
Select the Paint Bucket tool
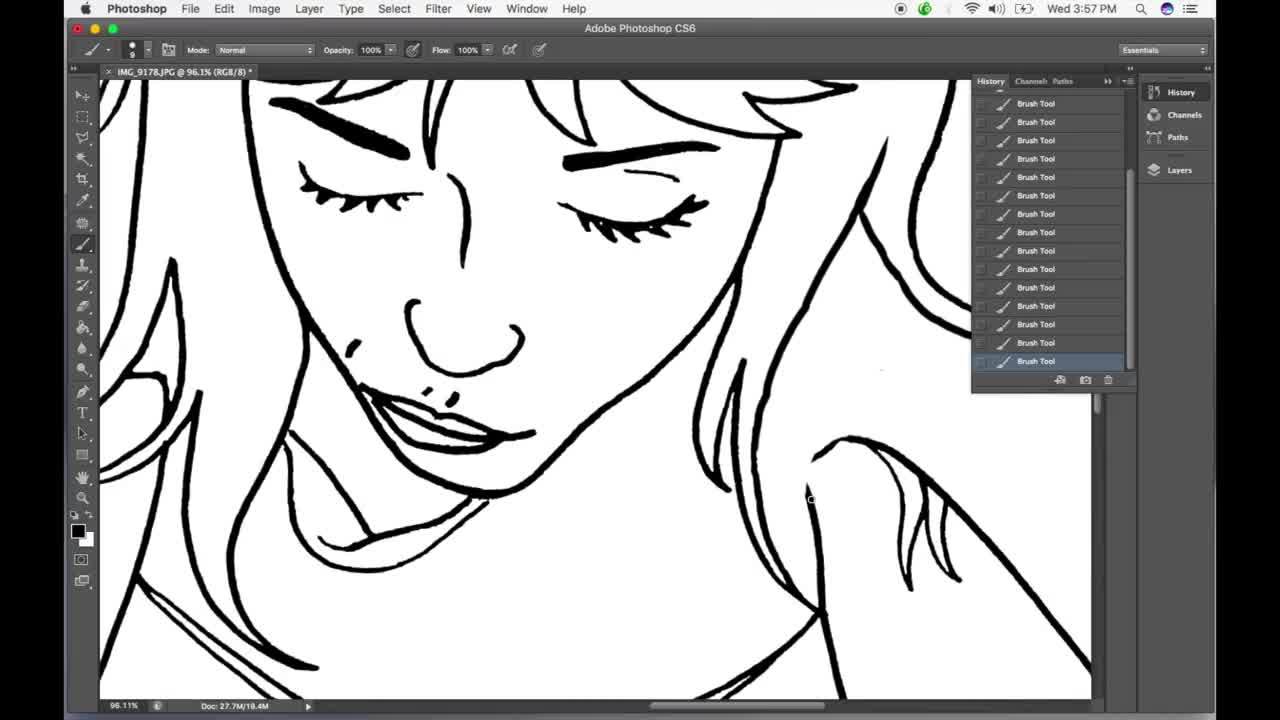[83, 328]
